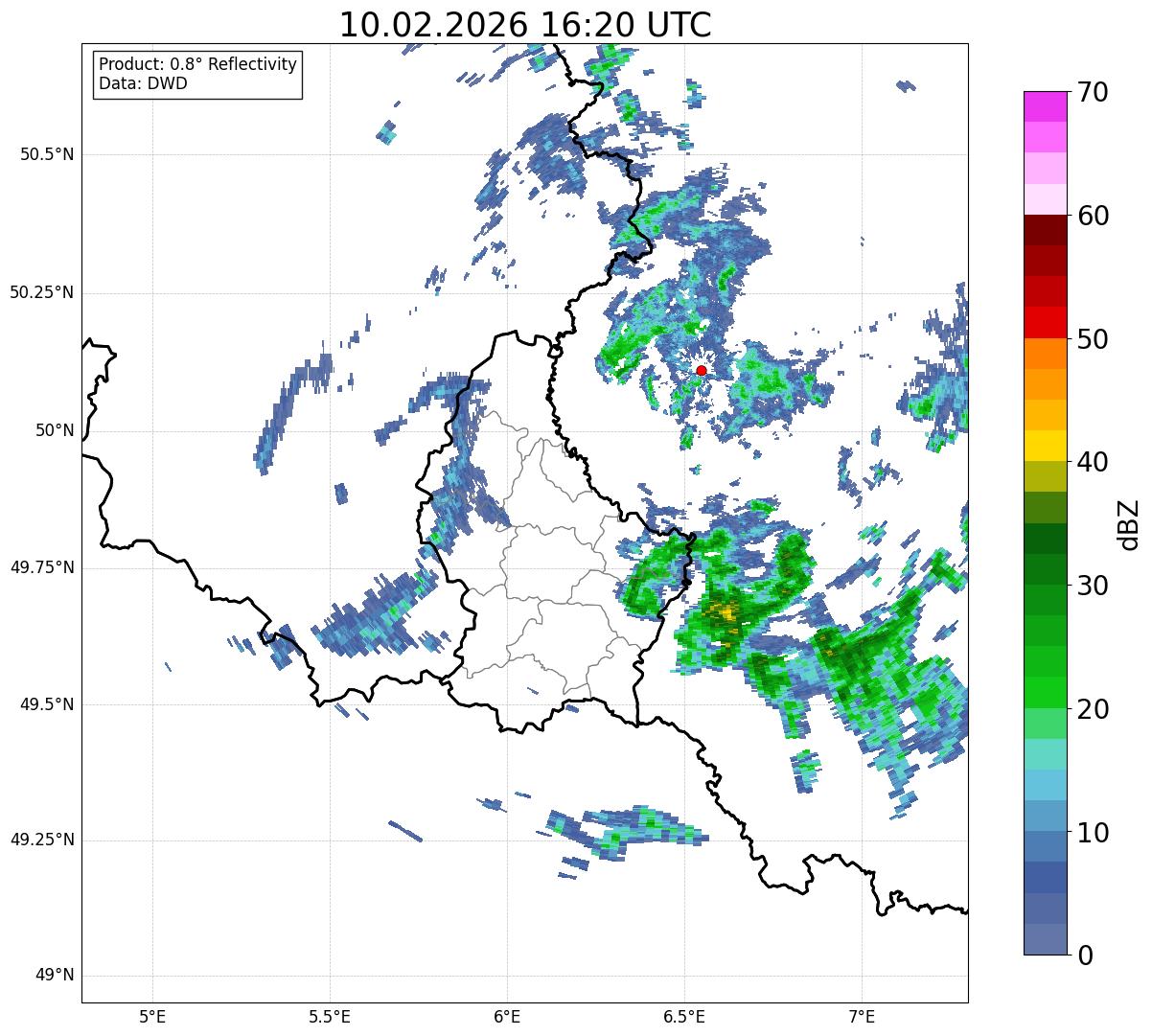Click the 50°N latitude label
The height and width of the screenshot is (1036, 1152).
(x=55, y=430)
